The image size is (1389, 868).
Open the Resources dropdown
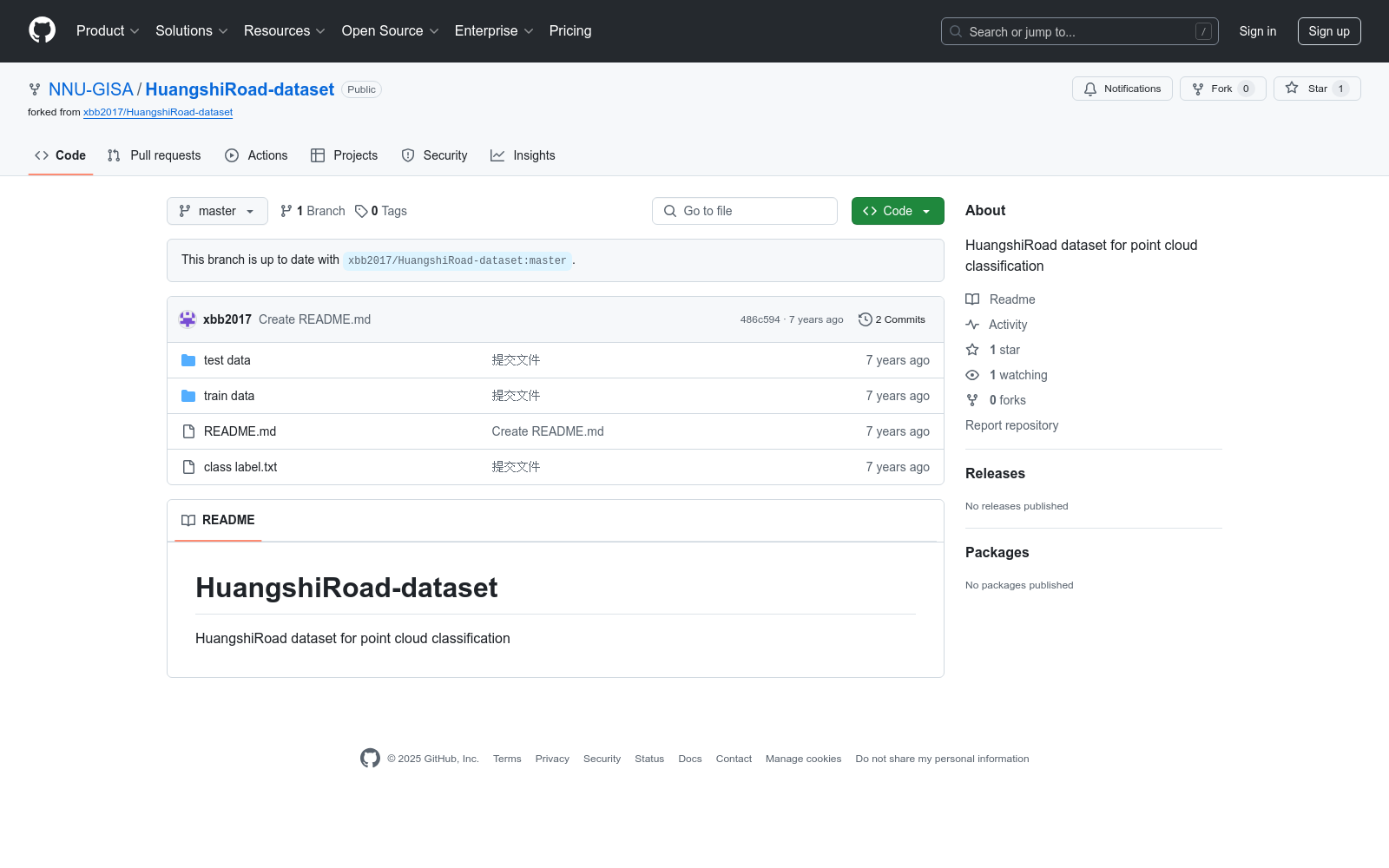click(x=285, y=31)
